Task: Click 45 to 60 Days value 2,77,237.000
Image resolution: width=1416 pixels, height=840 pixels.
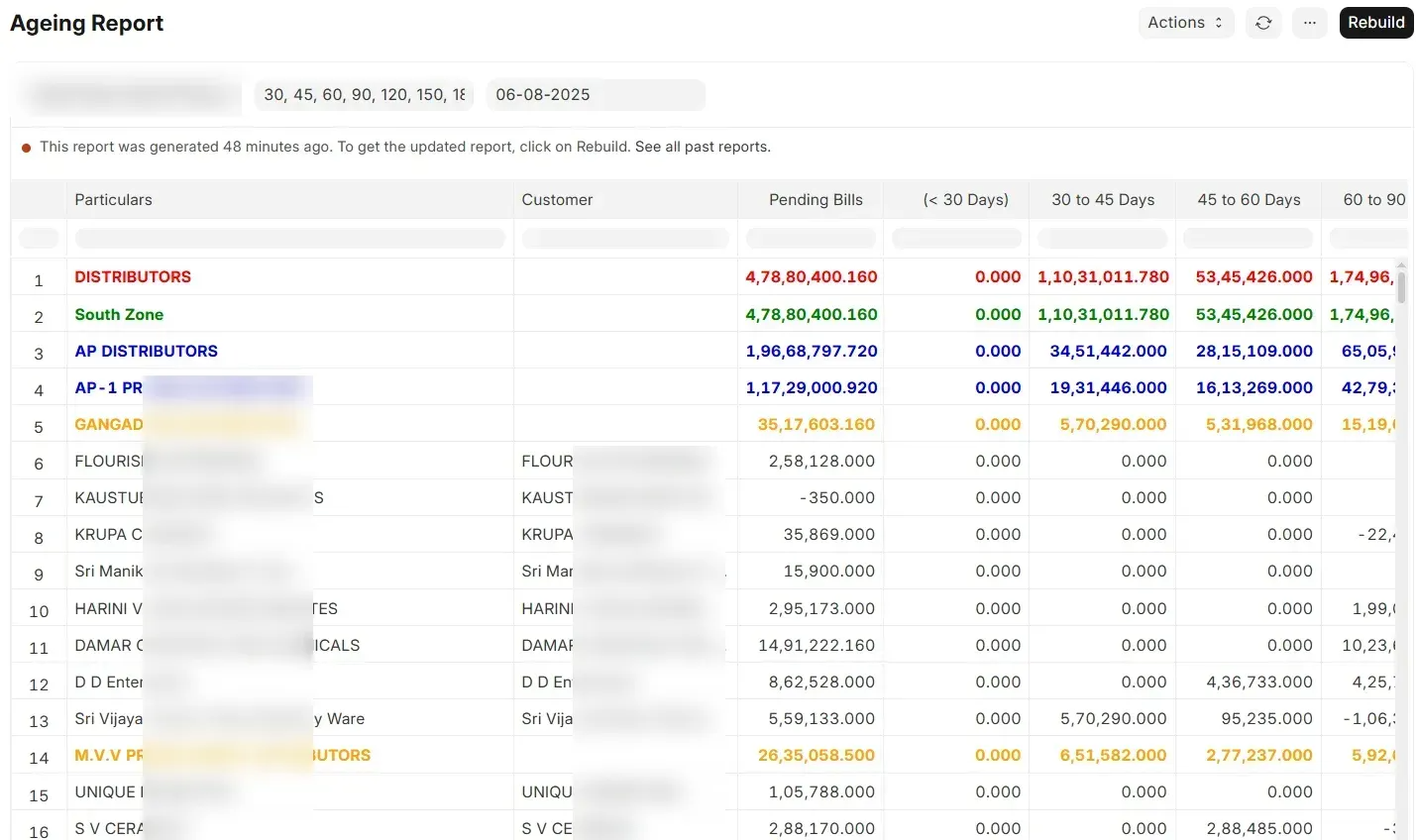Action: pos(1258,755)
